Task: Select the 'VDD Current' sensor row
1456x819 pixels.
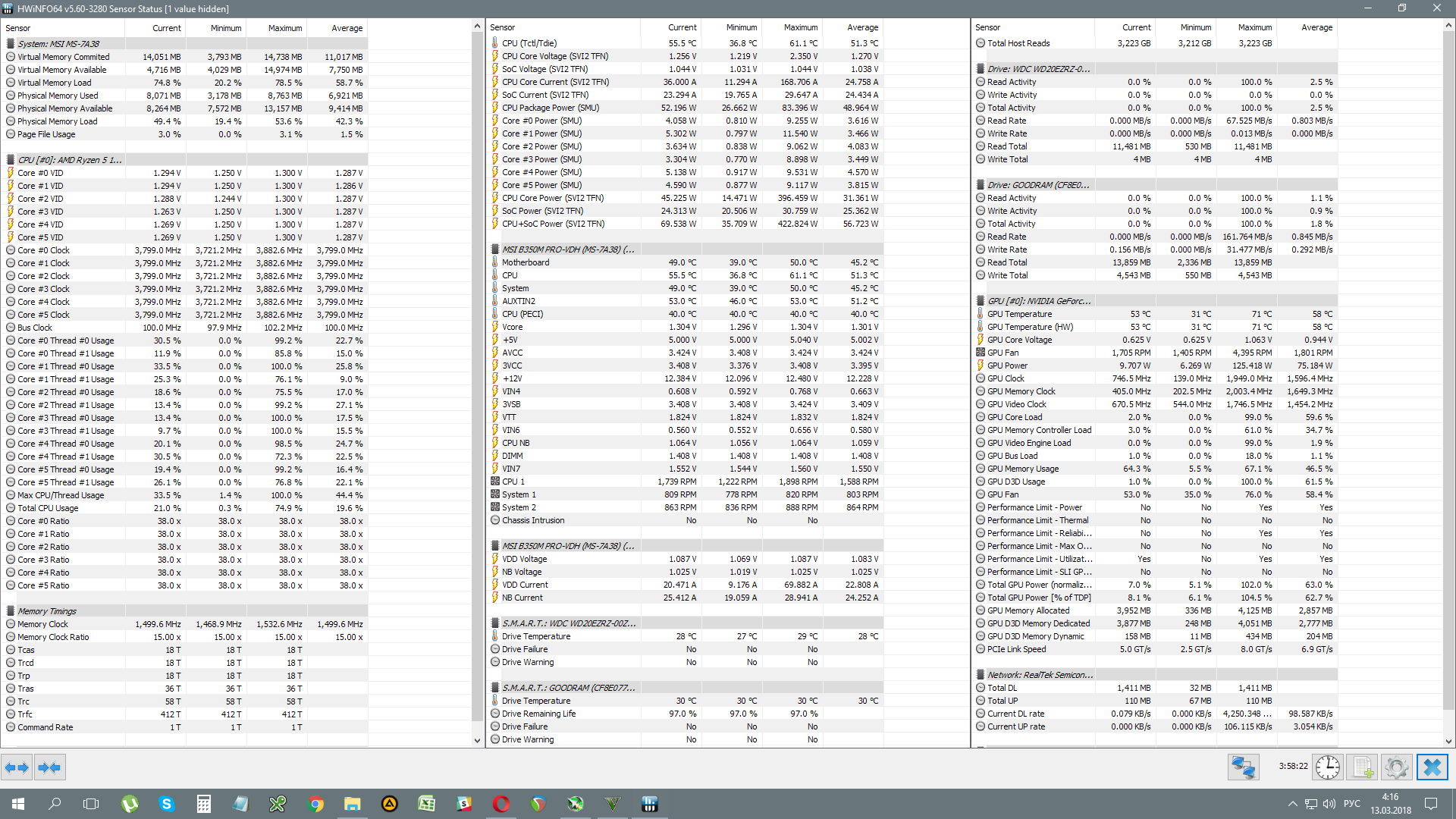Action: point(686,585)
